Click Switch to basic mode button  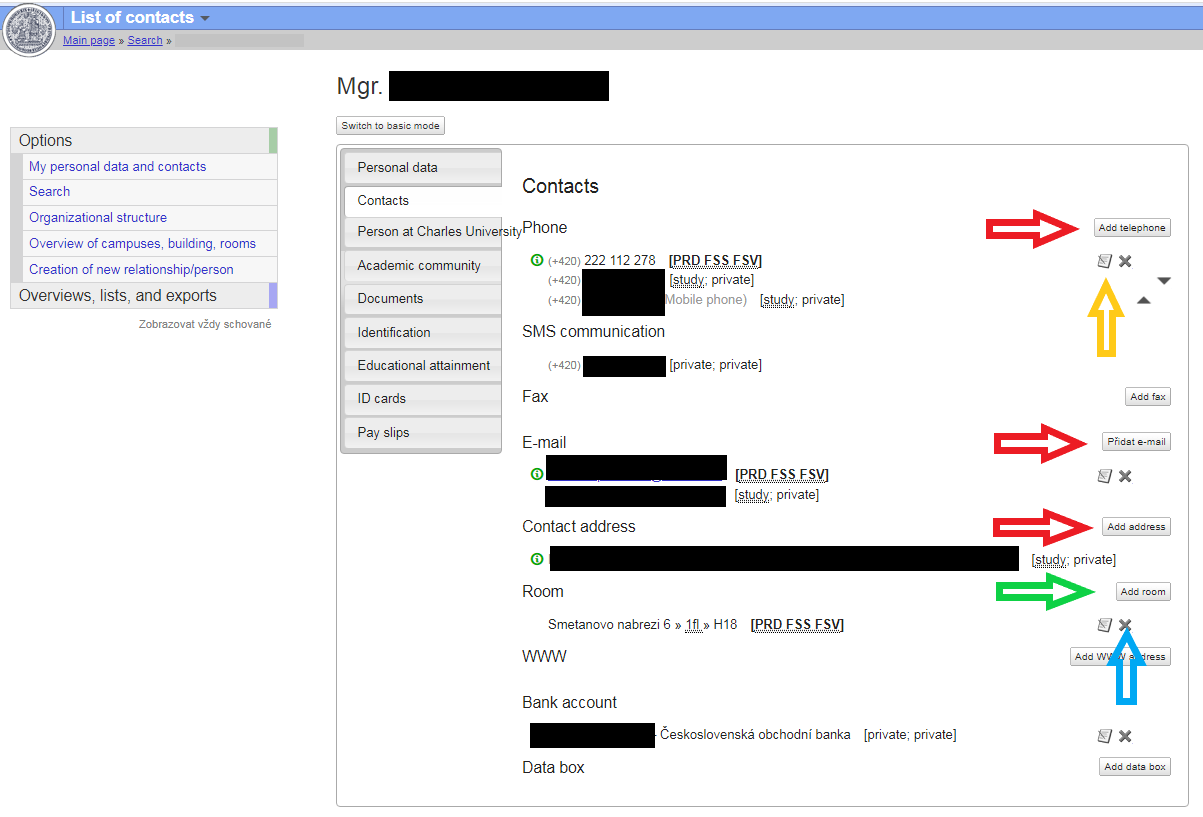click(390, 126)
